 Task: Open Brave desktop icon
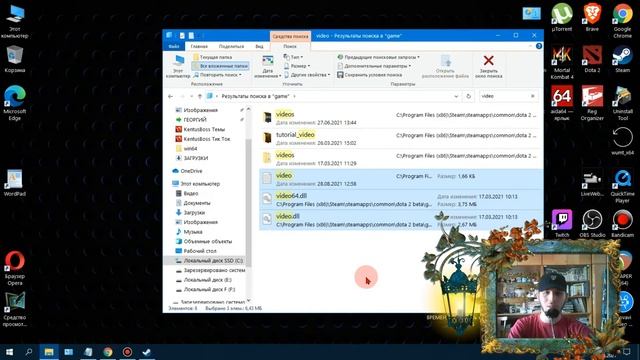592,18
